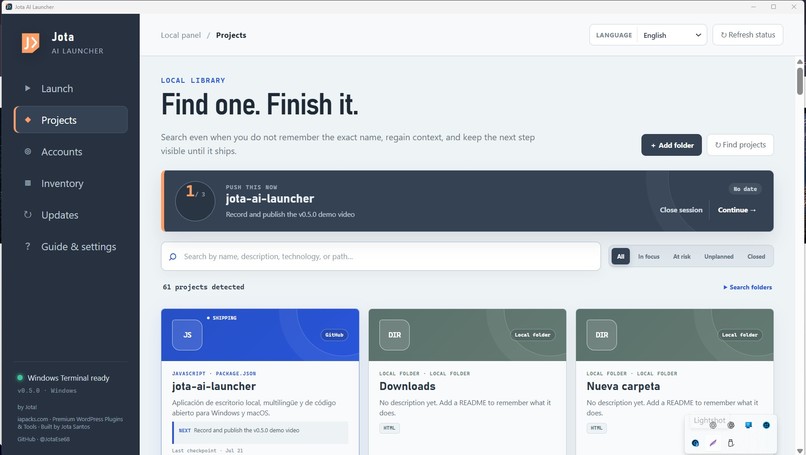The height and width of the screenshot is (455, 806).
Task: Click the DIR badge on Nueva carpeta card
Action: click(601, 335)
